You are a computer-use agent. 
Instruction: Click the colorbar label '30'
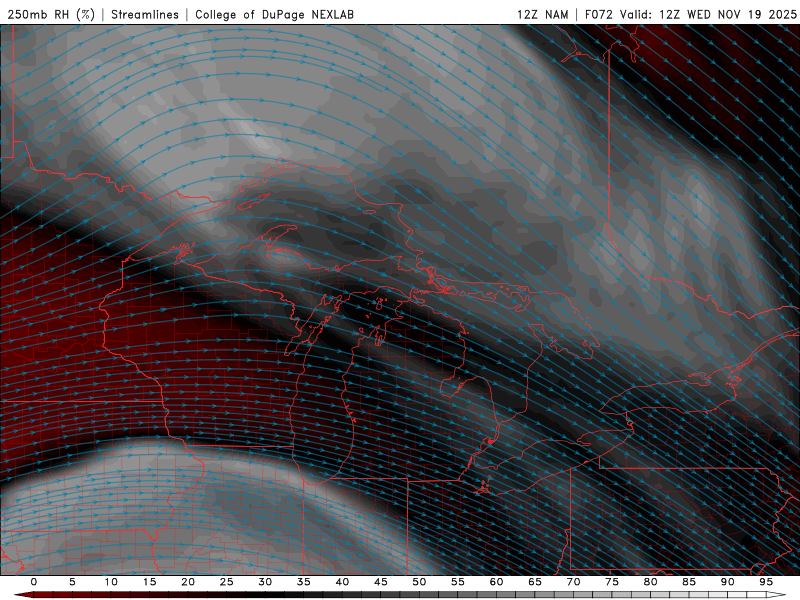point(265,582)
